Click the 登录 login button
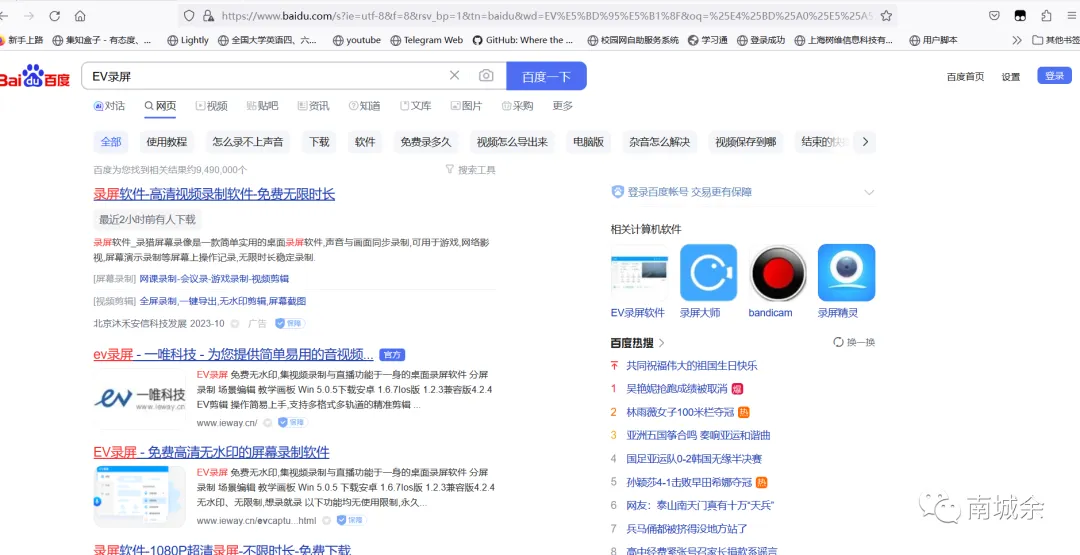The image size is (1080, 555). pos(1055,76)
